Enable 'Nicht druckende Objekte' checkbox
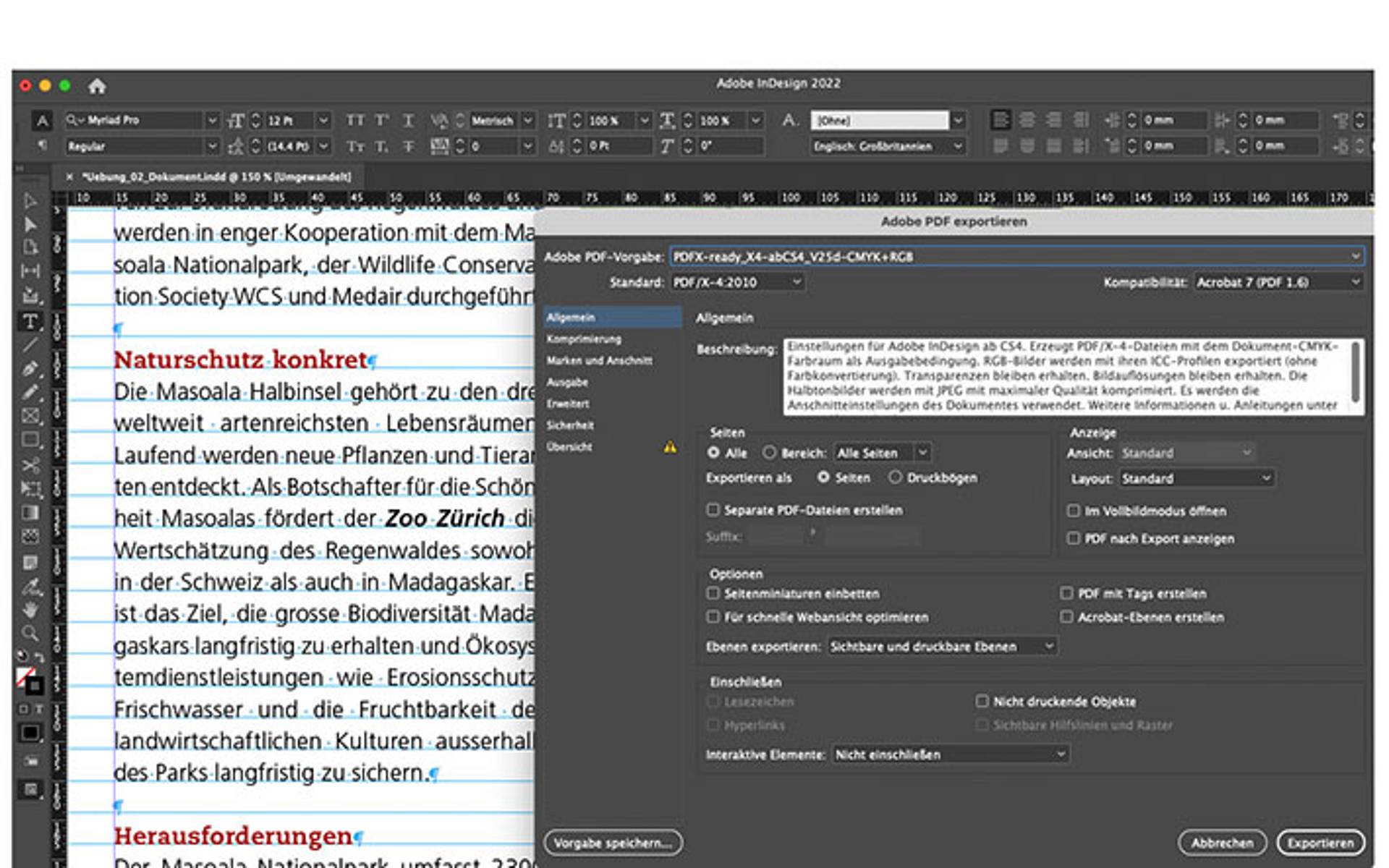 coord(982,701)
